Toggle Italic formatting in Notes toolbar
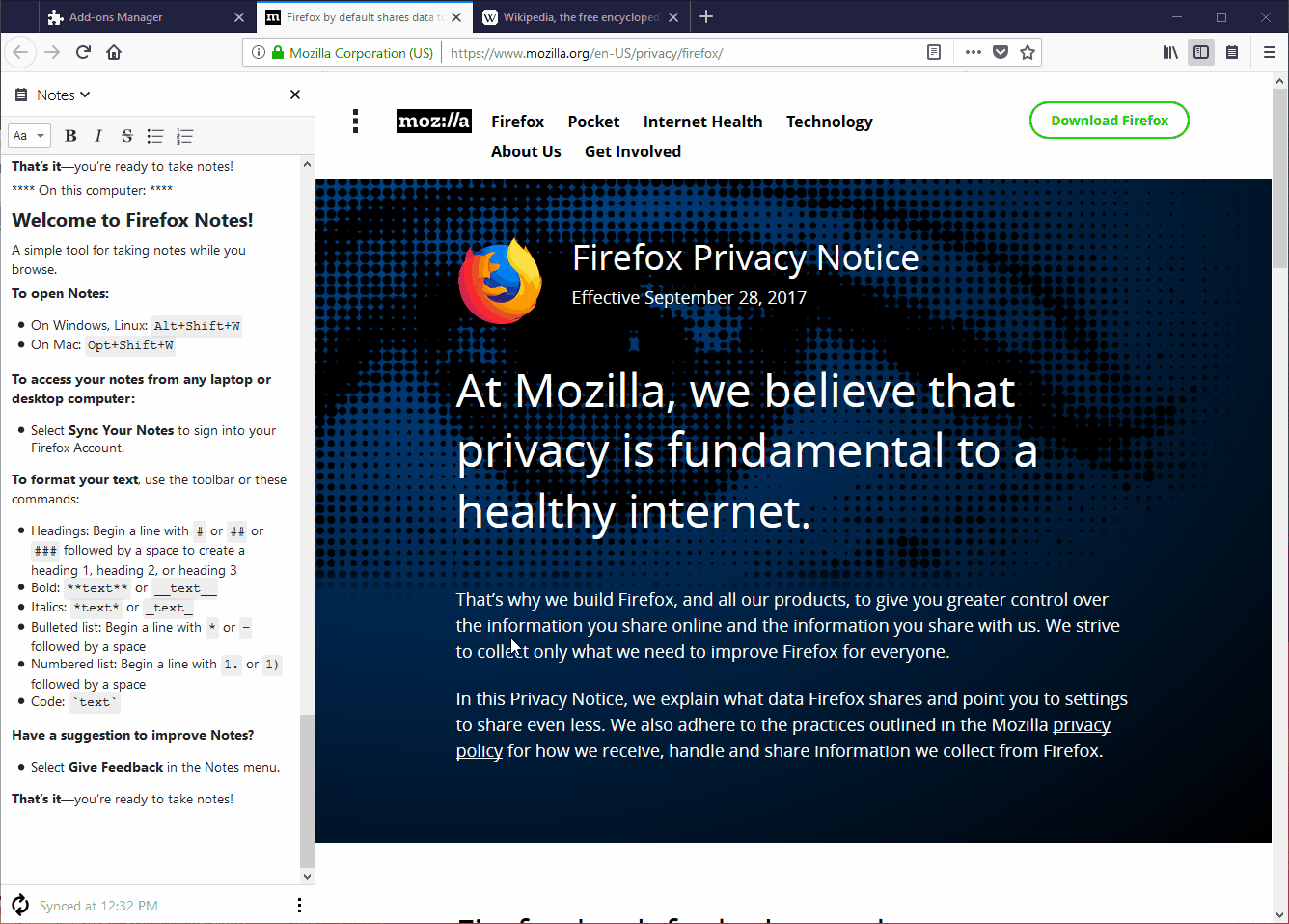1289x924 pixels. [98, 136]
